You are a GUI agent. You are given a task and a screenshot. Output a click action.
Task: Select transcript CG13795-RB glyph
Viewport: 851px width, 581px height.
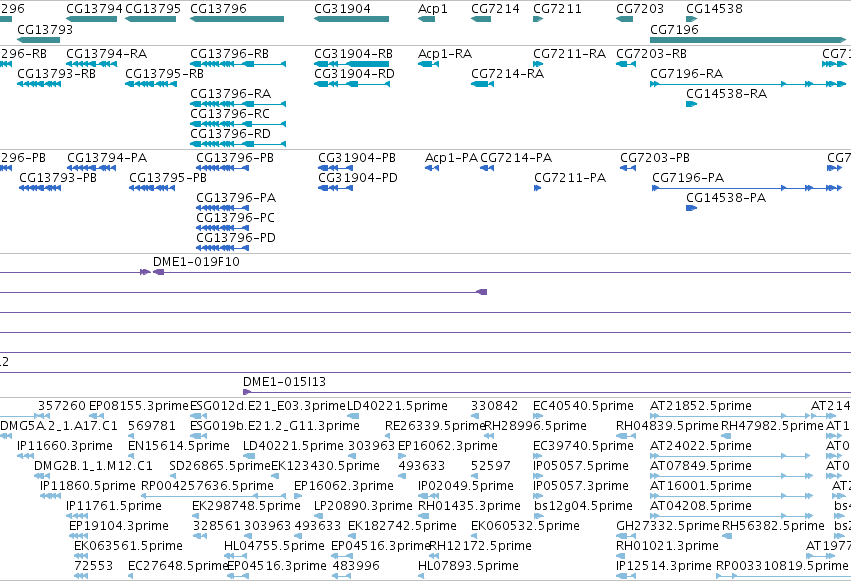click(151, 84)
